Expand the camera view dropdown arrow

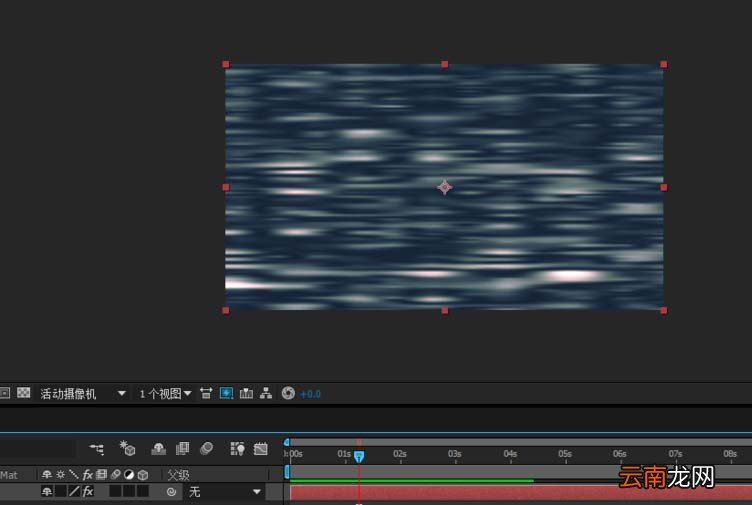122,393
